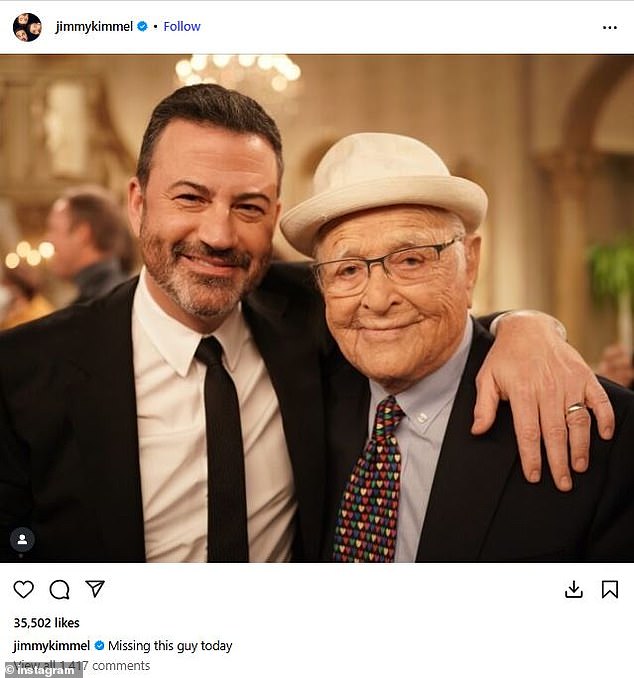View all 1,417 comments
634x678 pixels.
pos(90,665)
